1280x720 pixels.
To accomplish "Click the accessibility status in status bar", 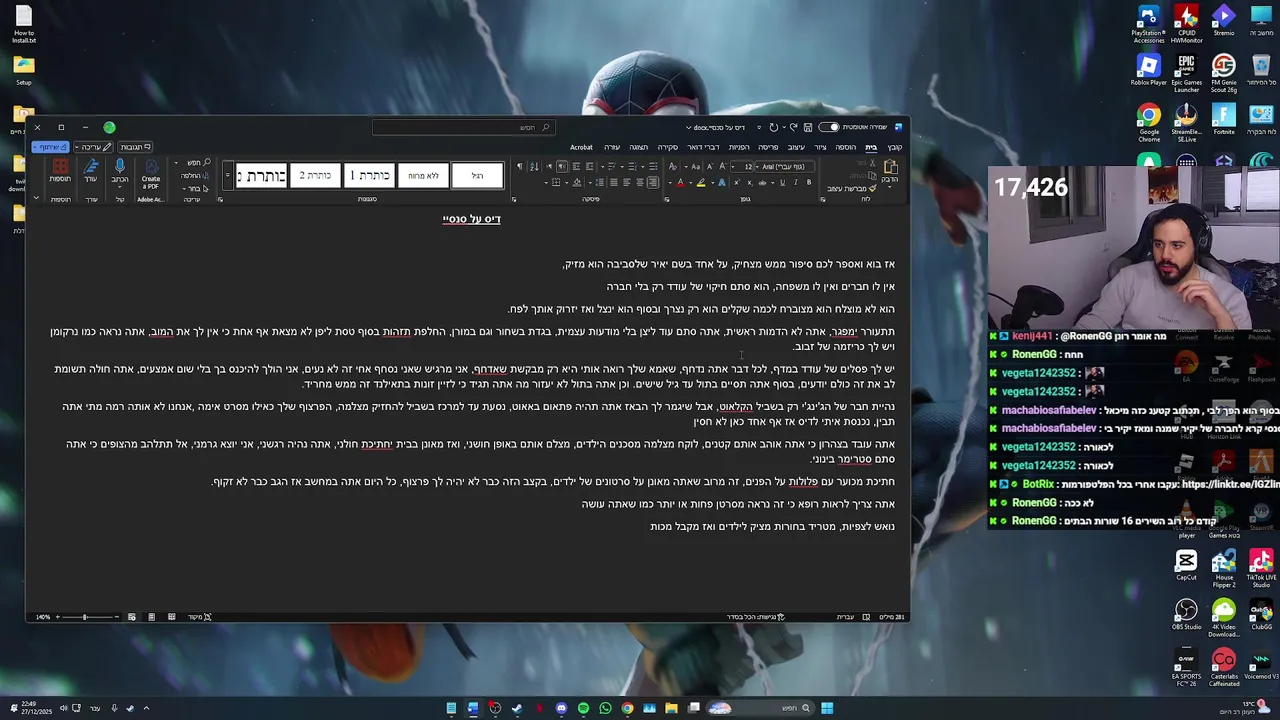I will pos(755,617).
